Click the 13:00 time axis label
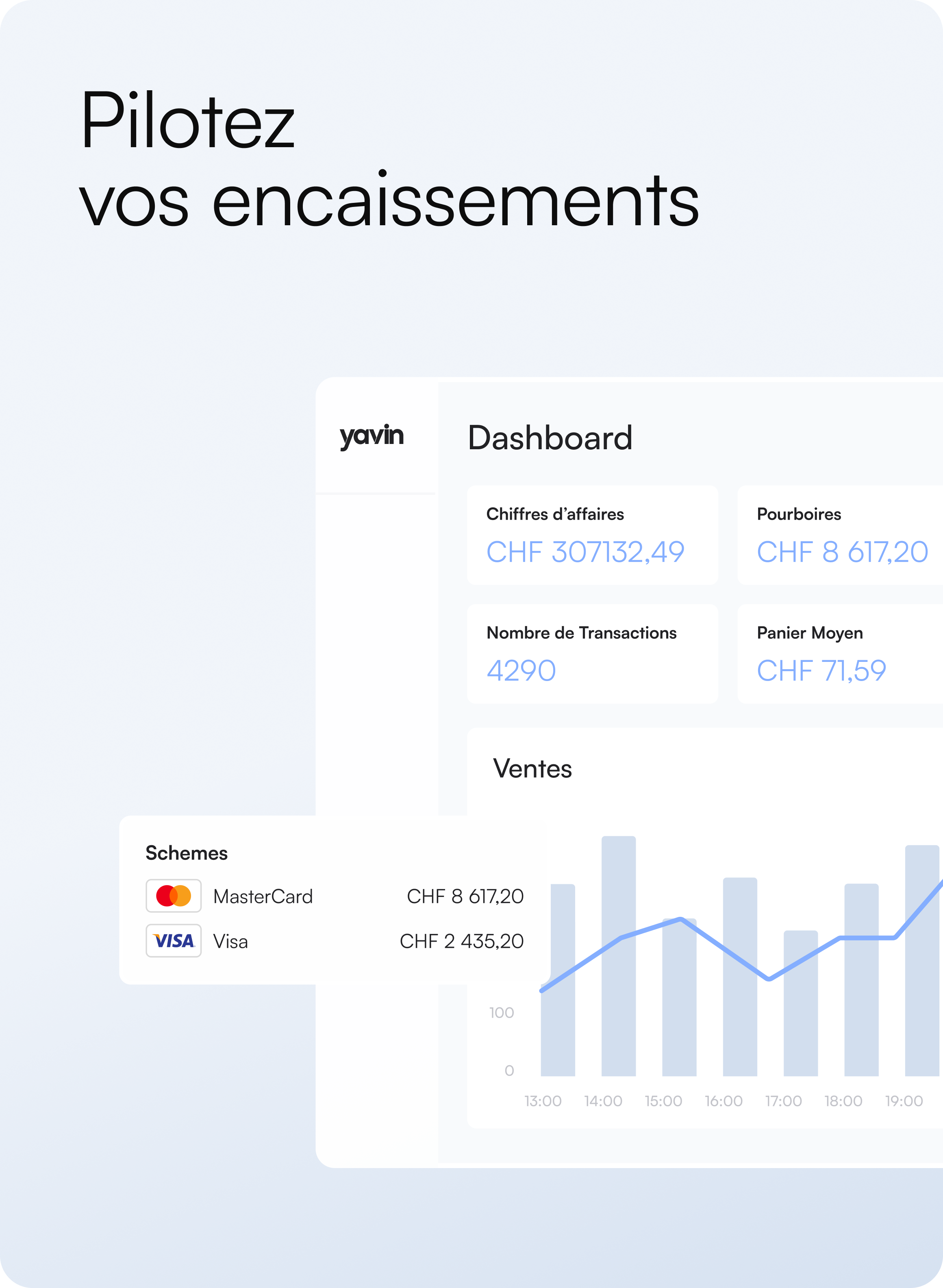The width and height of the screenshot is (943, 1288). click(x=543, y=1101)
